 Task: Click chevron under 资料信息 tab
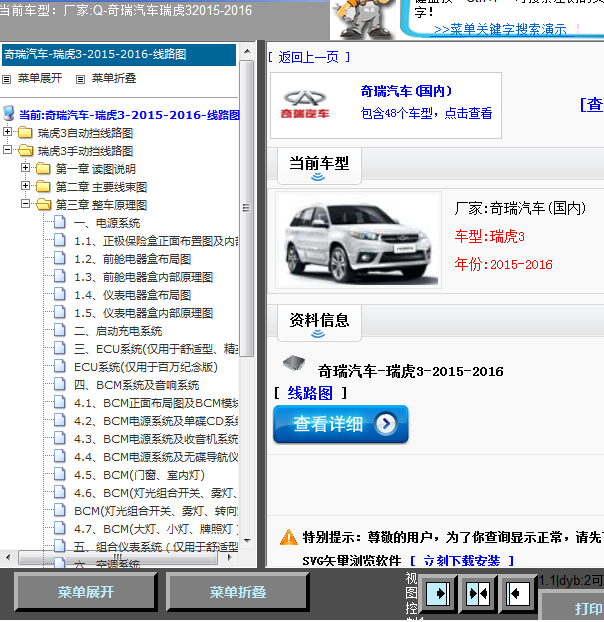click(x=318, y=334)
